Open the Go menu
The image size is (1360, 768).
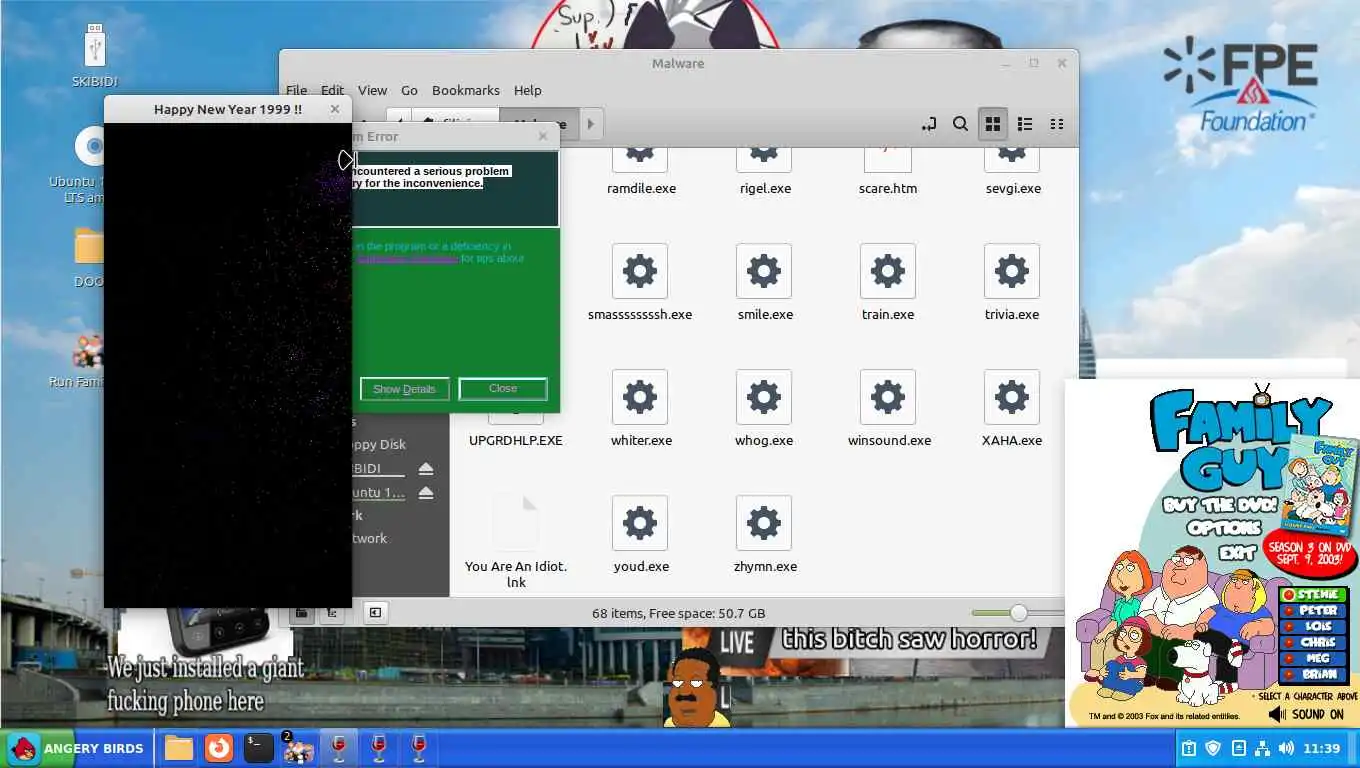click(409, 90)
